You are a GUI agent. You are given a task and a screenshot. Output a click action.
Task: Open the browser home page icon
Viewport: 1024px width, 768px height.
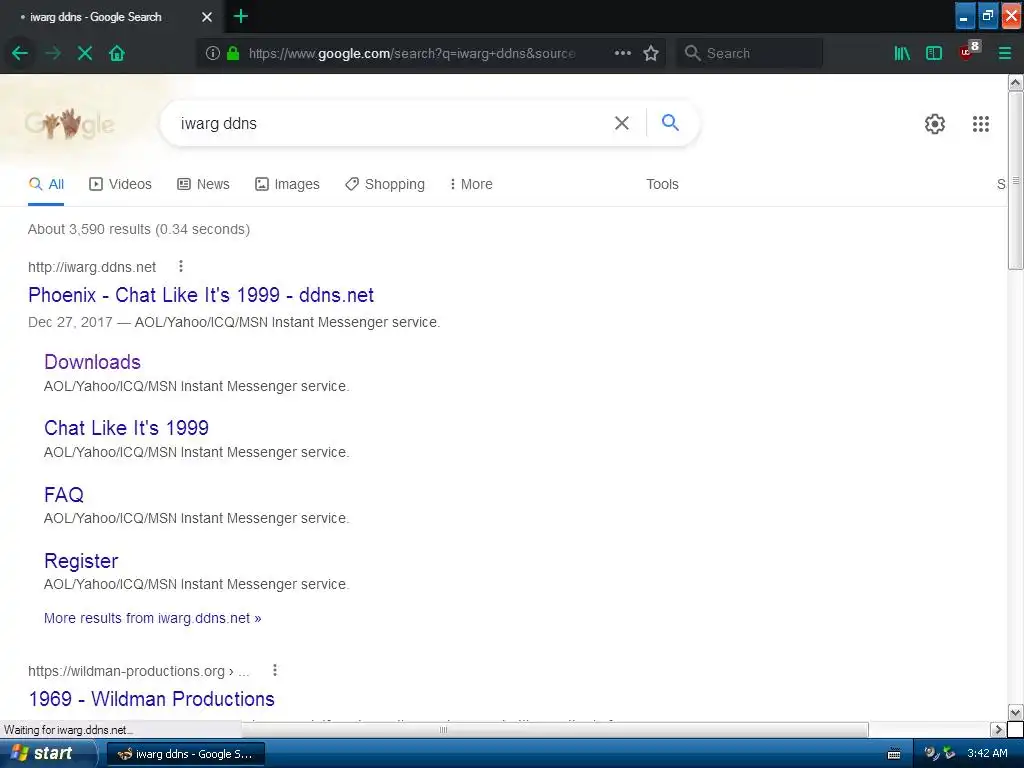click(x=117, y=53)
